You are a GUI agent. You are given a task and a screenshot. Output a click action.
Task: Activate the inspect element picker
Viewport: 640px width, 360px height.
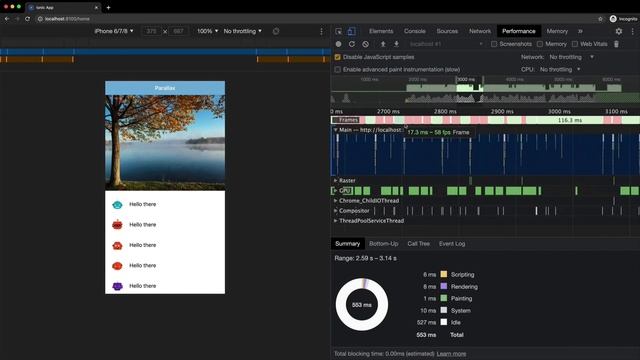click(338, 31)
